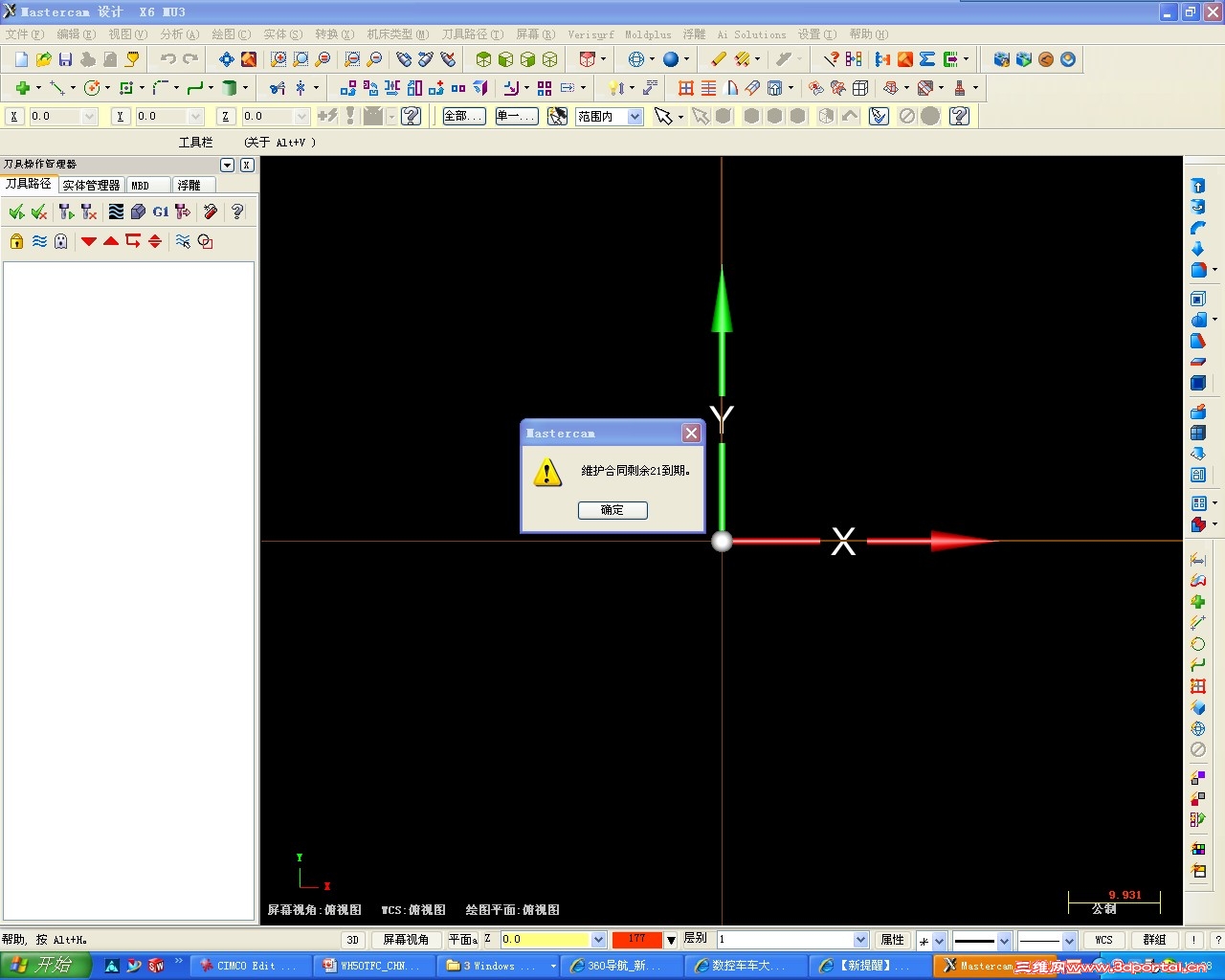Open the Z depth dropdown in the status bar
The height and width of the screenshot is (980, 1225).
[x=599, y=940]
